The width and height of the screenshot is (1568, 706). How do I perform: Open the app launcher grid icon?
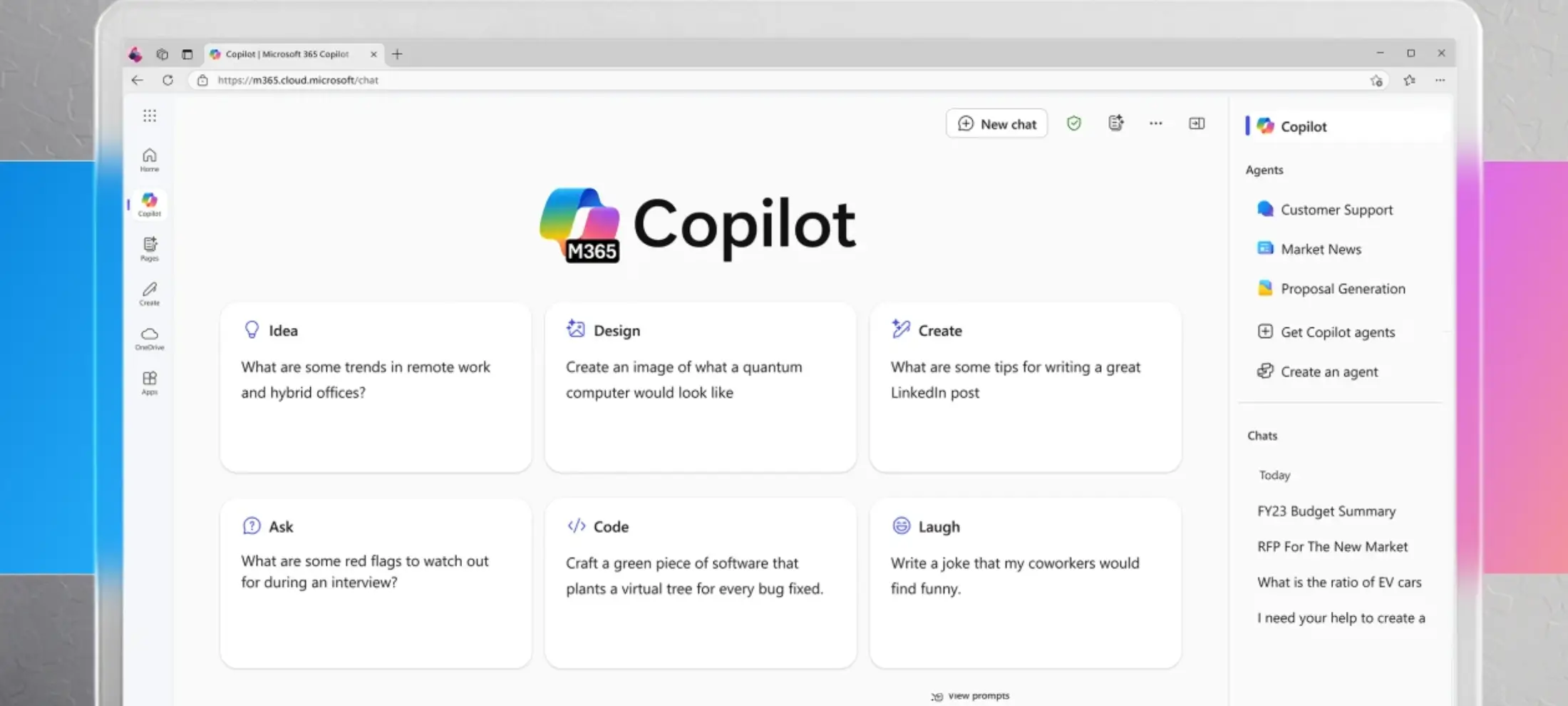coord(149,116)
